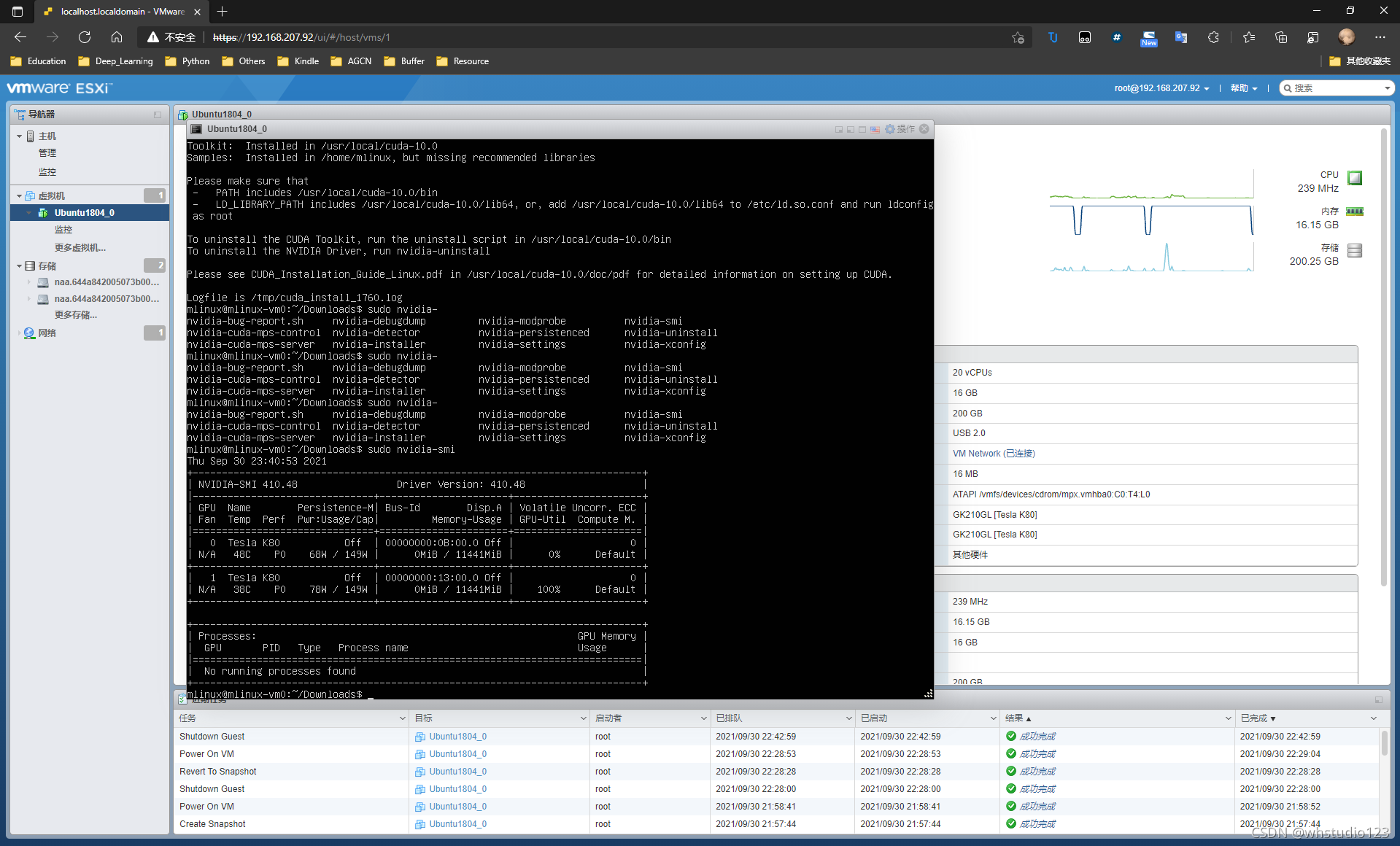This screenshot has height=846, width=1400.
Task: Expand the 网络 tree node
Action: 20,333
